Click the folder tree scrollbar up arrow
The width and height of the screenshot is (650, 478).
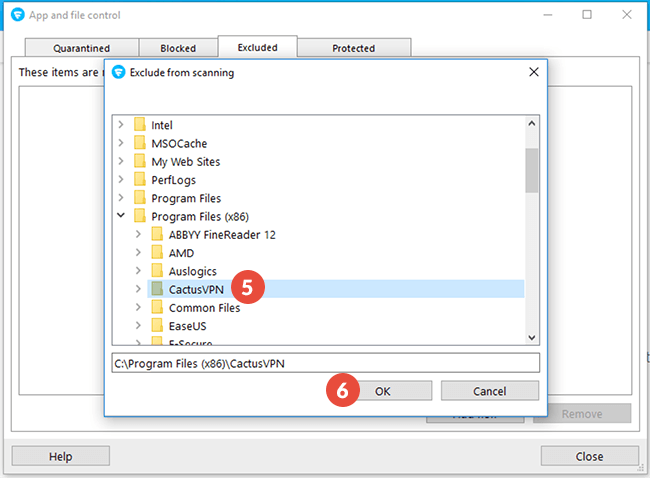pos(531,124)
